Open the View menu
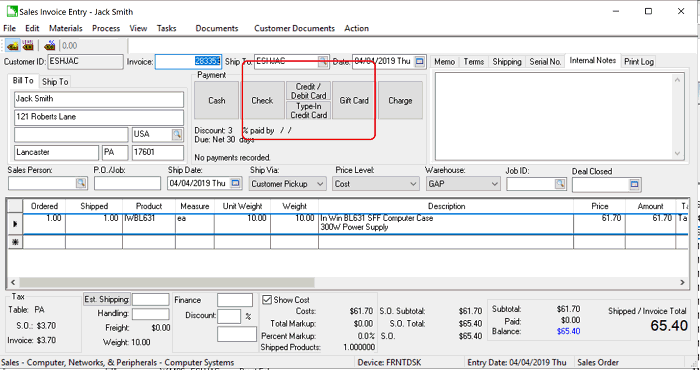 pos(138,28)
